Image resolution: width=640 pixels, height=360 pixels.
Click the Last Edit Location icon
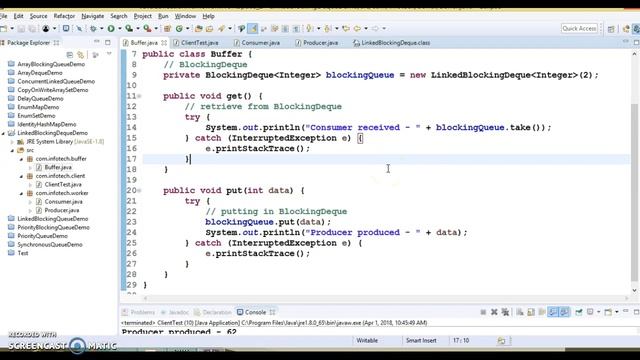click(346, 29)
